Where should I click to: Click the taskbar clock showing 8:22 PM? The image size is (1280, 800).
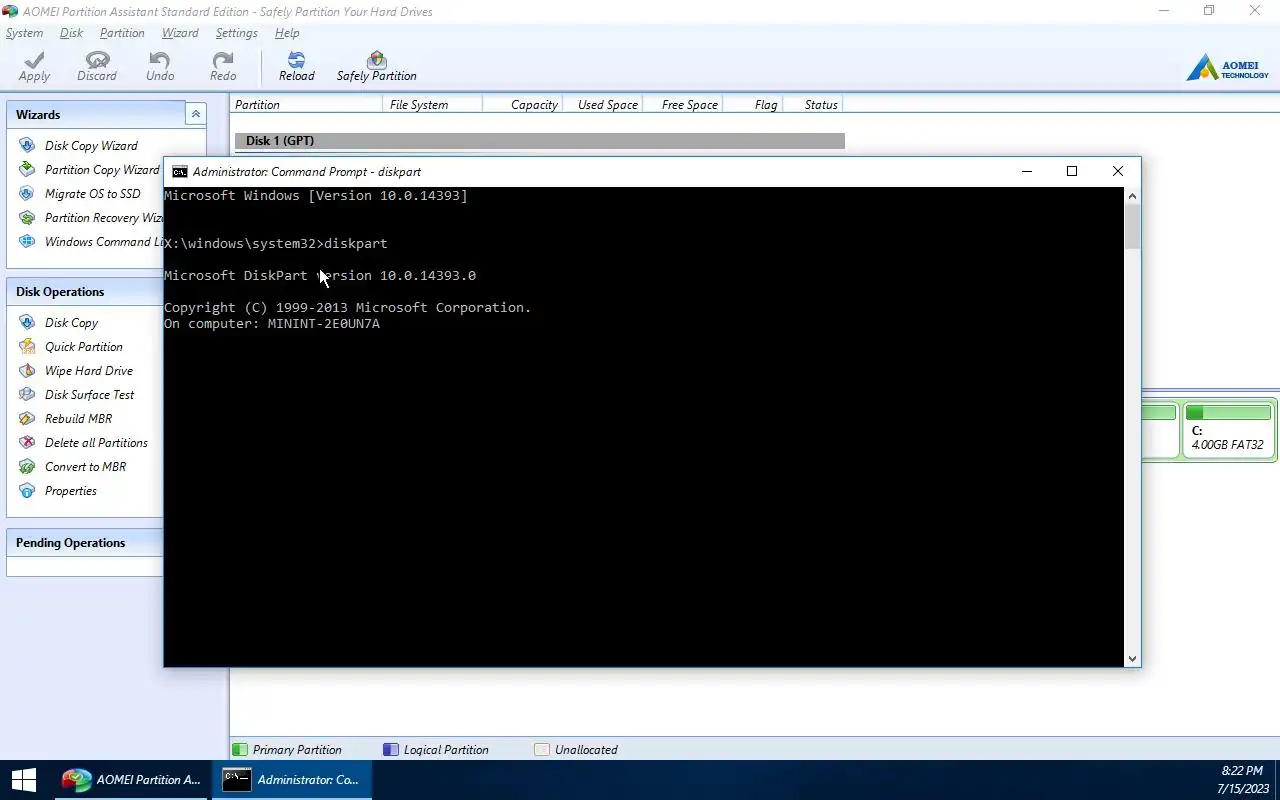click(x=1242, y=780)
